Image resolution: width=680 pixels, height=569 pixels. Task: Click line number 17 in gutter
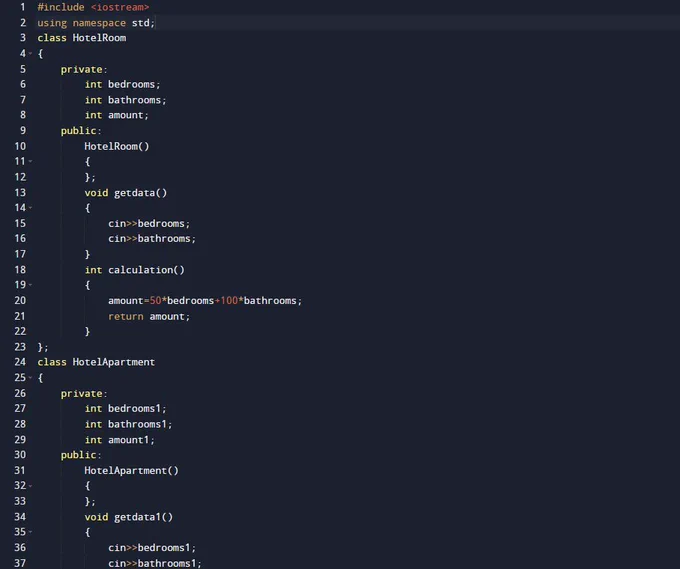(20, 255)
